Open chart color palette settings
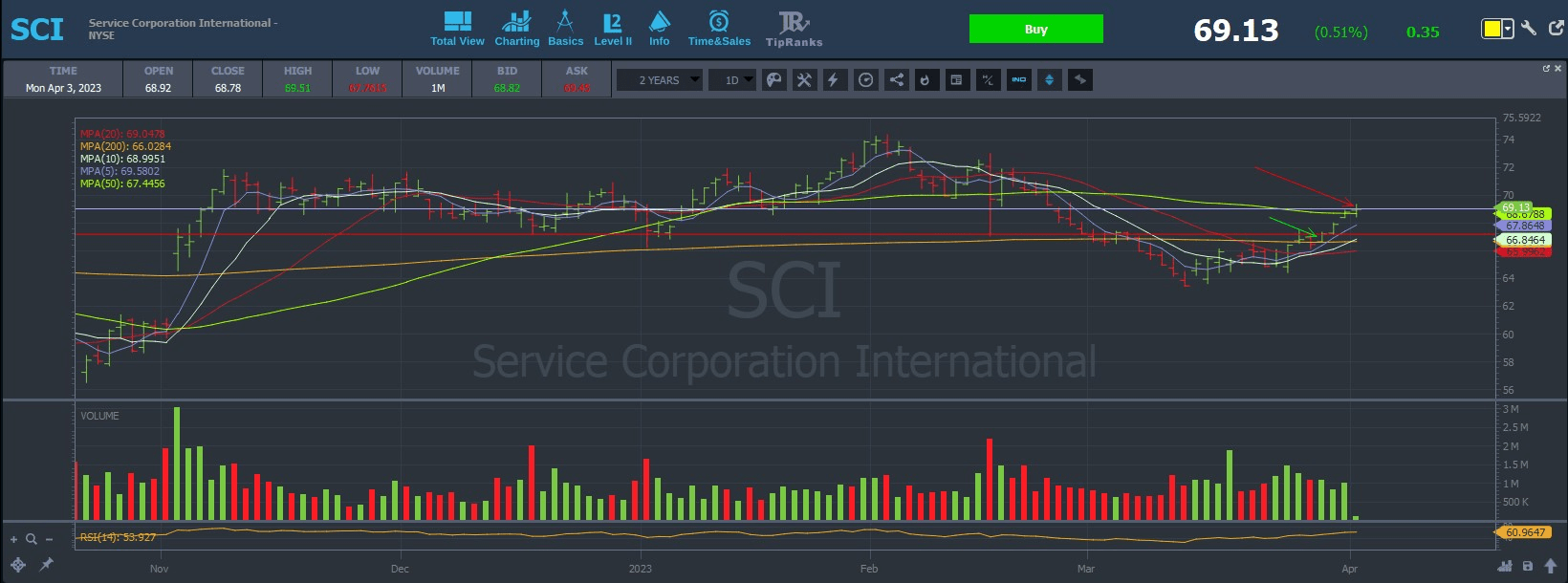 (x=774, y=80)
